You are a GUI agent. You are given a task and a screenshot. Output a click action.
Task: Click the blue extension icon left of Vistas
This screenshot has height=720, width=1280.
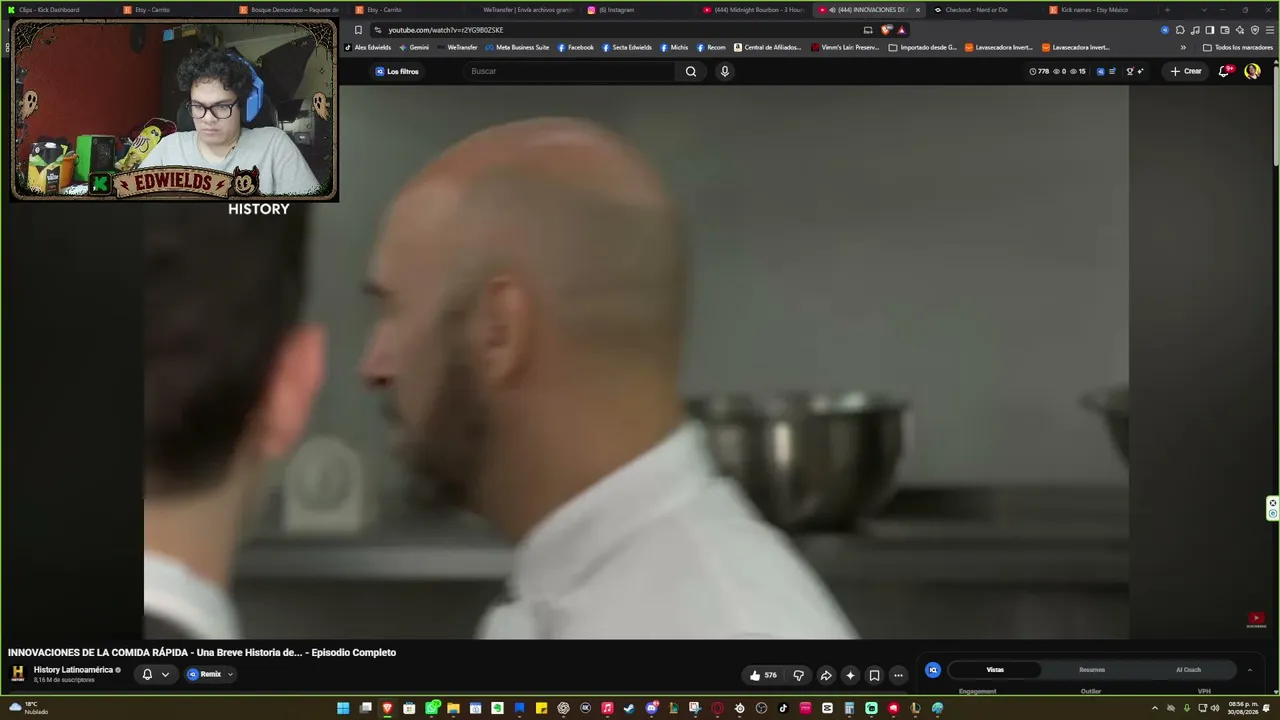pos(933,670)
